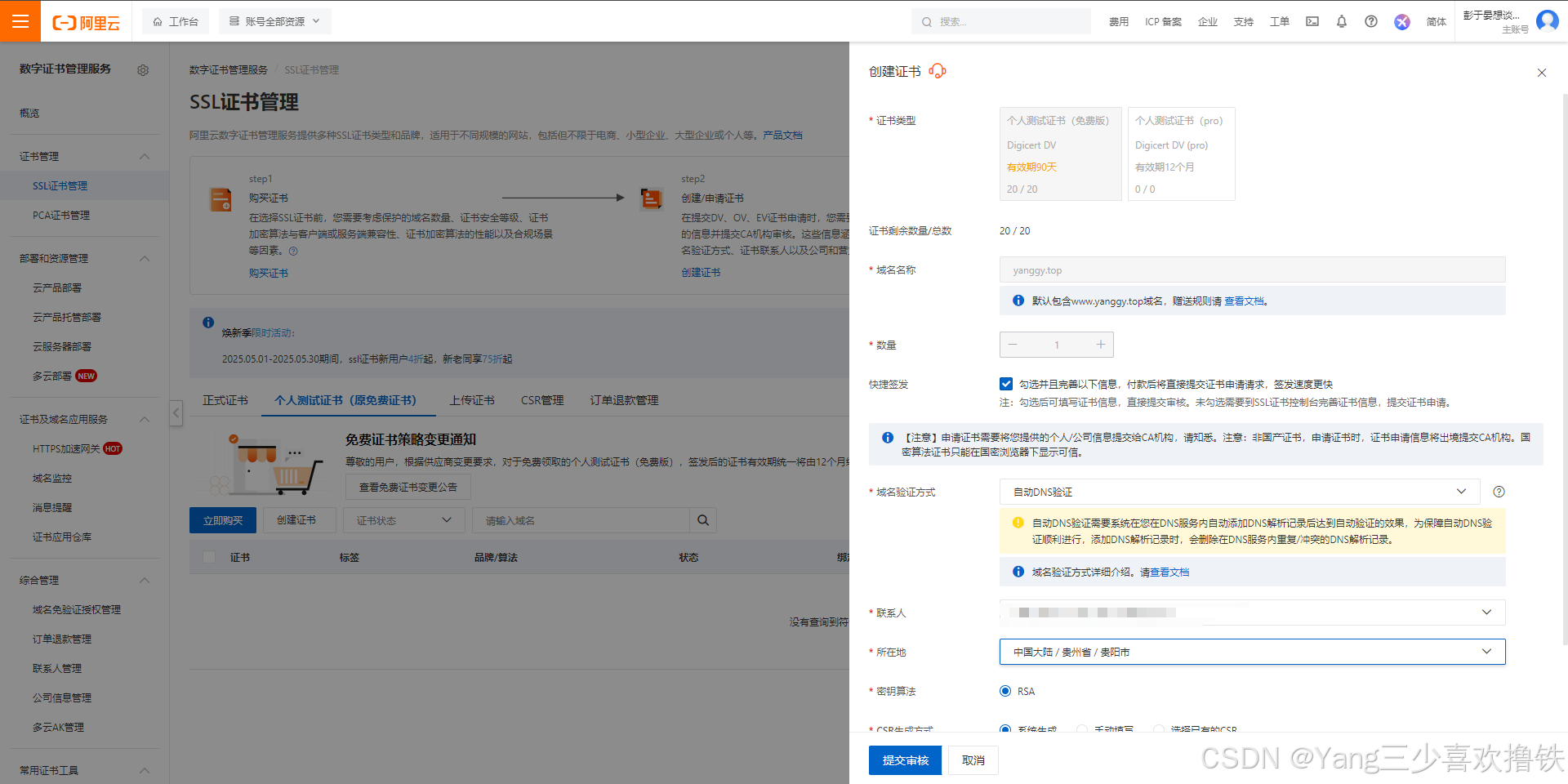Screen dimensions: 1568x784
Task: Open the 所在地 location dropdown
Action: (1253, 652)
